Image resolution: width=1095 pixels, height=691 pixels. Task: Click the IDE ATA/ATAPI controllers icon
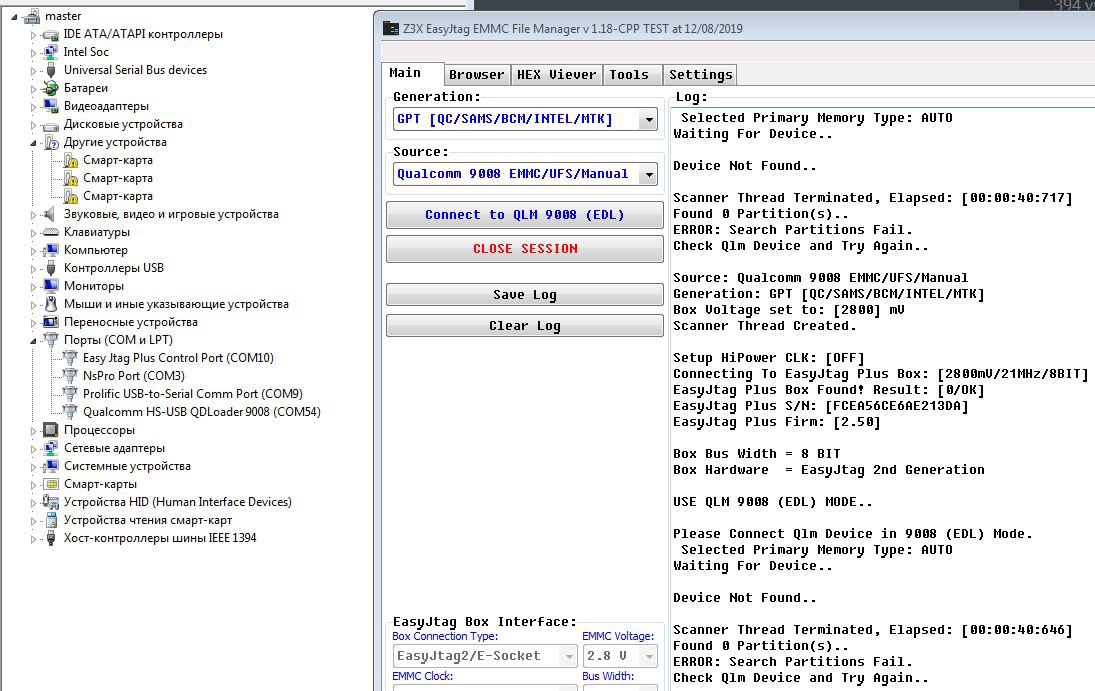(x=50, y=34)
